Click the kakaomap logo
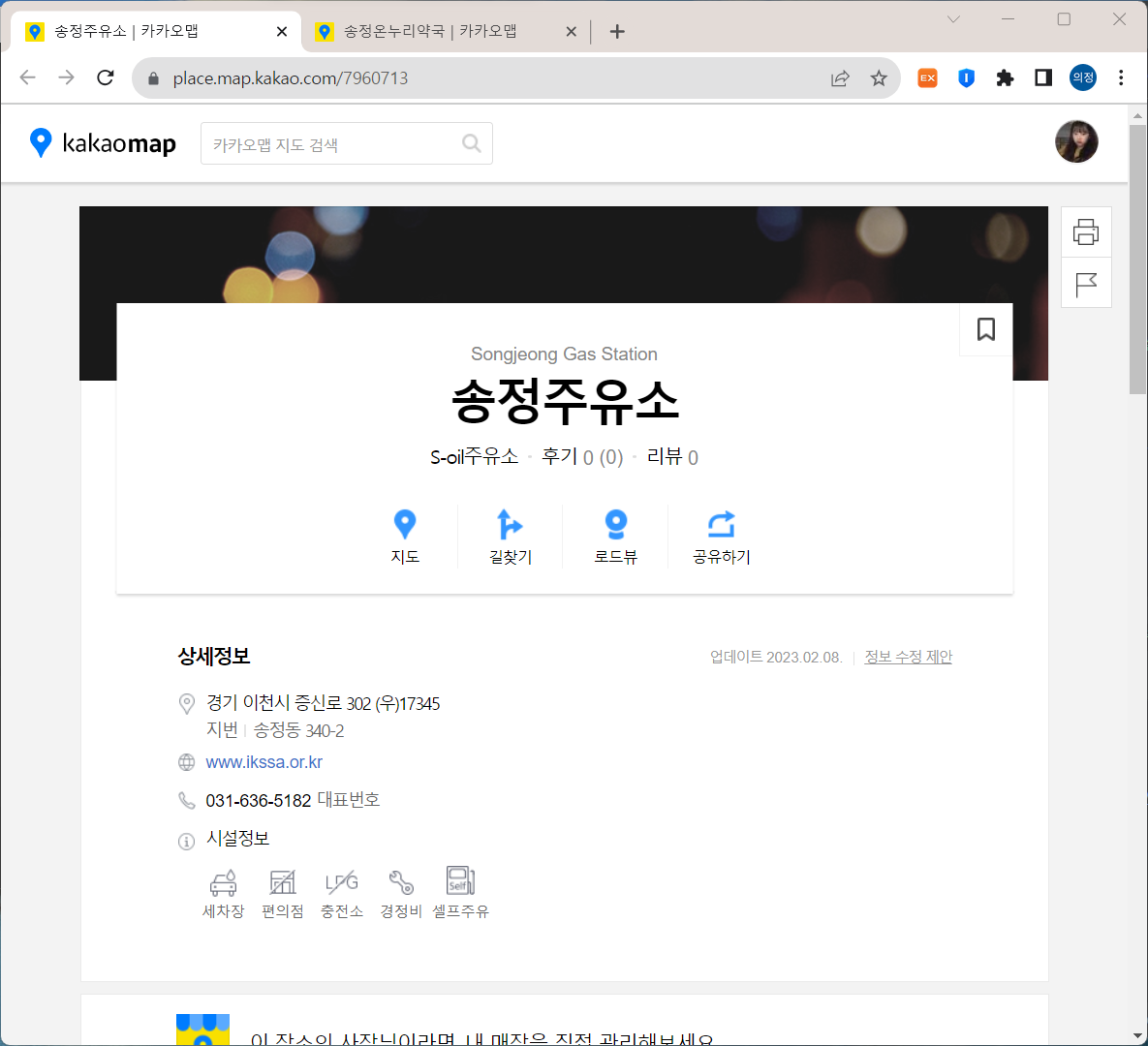 point(103,142)
